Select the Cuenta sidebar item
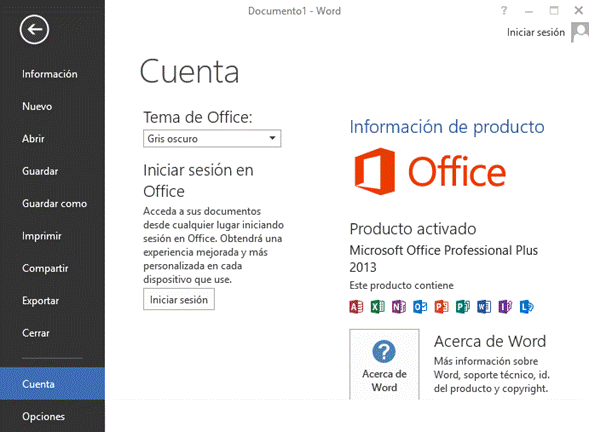Image resolution: width=589 pixels, height=432 pixels. tap(53, 384)
